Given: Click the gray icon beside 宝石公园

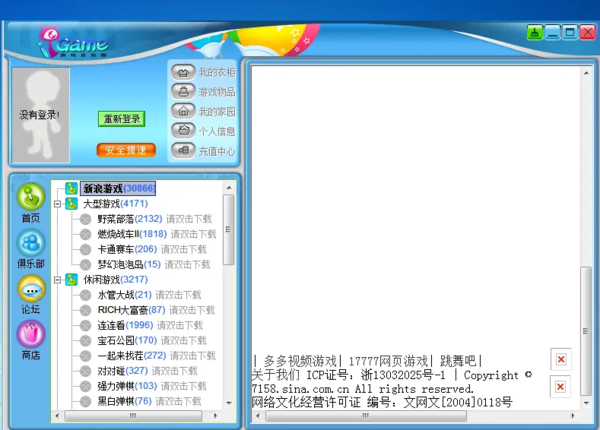Looking at the screenshot, I should point(85,340).
